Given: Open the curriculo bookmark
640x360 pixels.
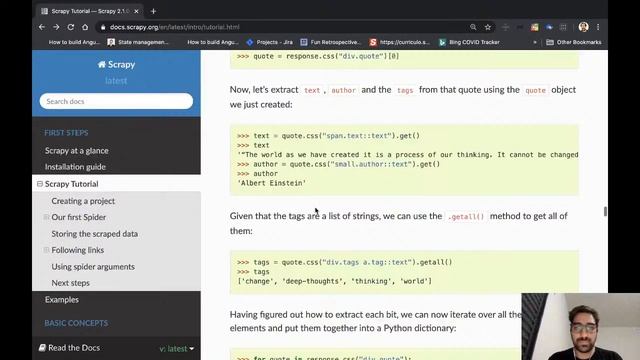Looking at the screenshot, I should (x=400, y=42).
